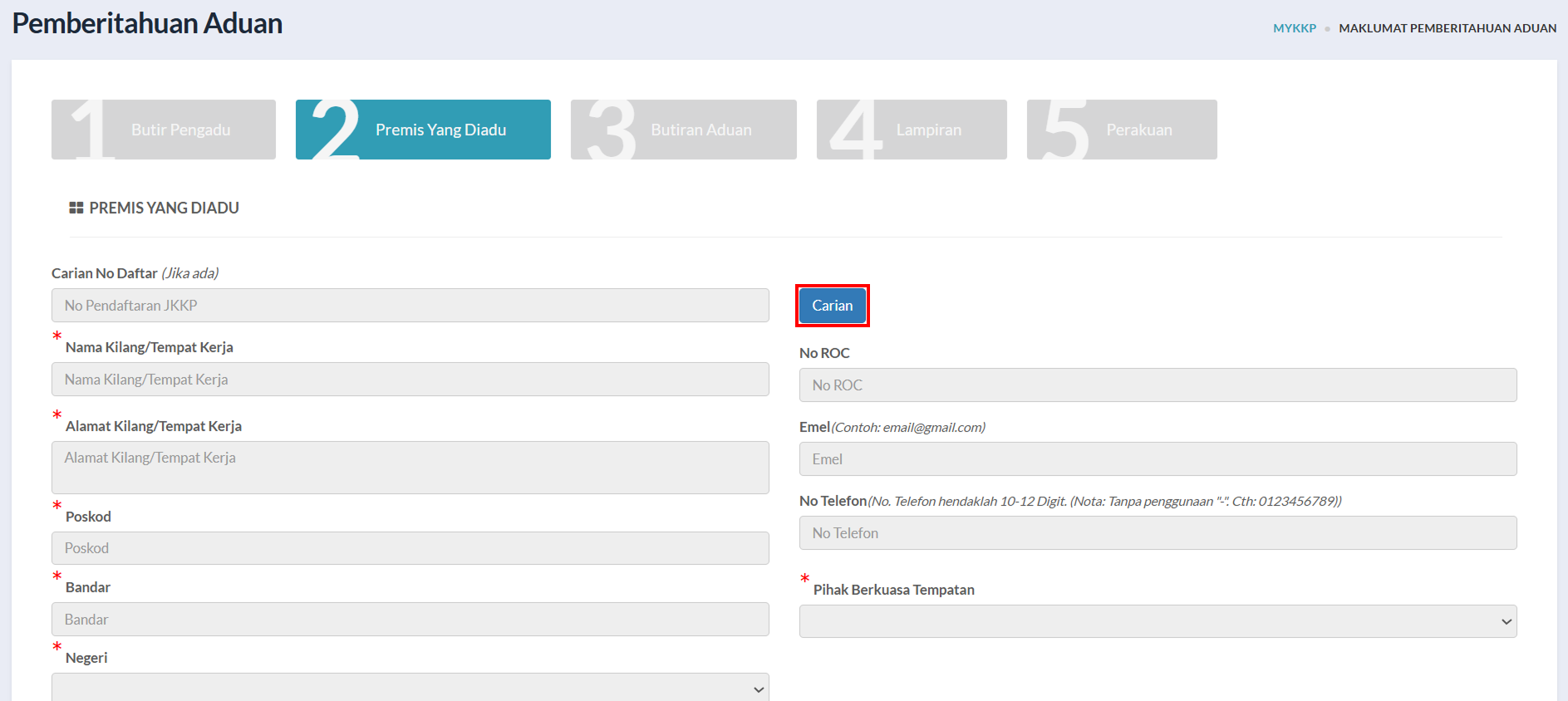Open step 4 Lampiran tab
1568x701 pixels.
point(912,130)
